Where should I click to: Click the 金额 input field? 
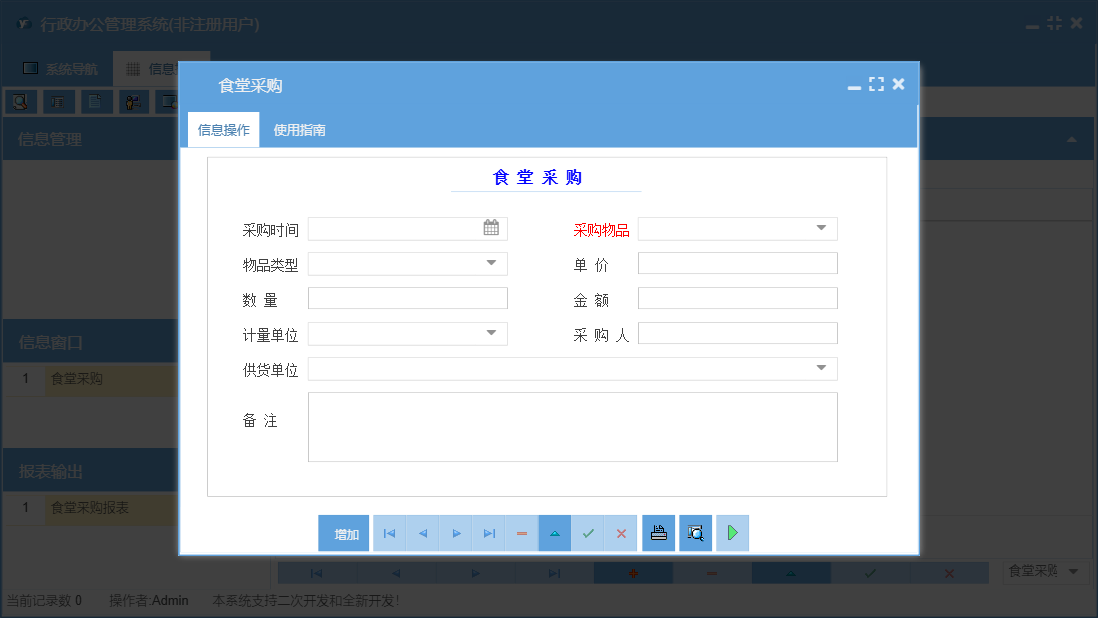pos(737,298)
